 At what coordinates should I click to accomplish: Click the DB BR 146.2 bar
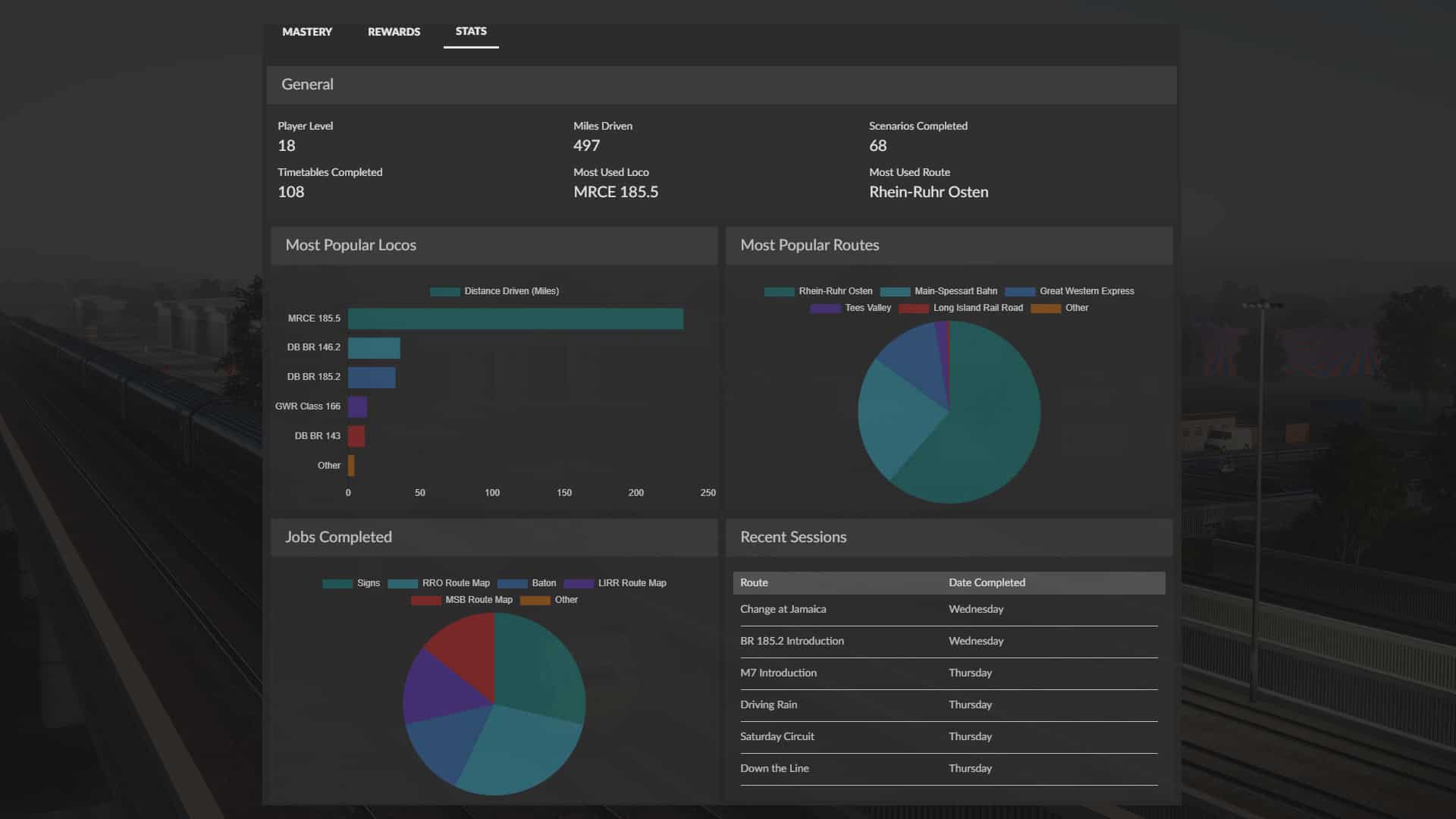pos(374,348)
